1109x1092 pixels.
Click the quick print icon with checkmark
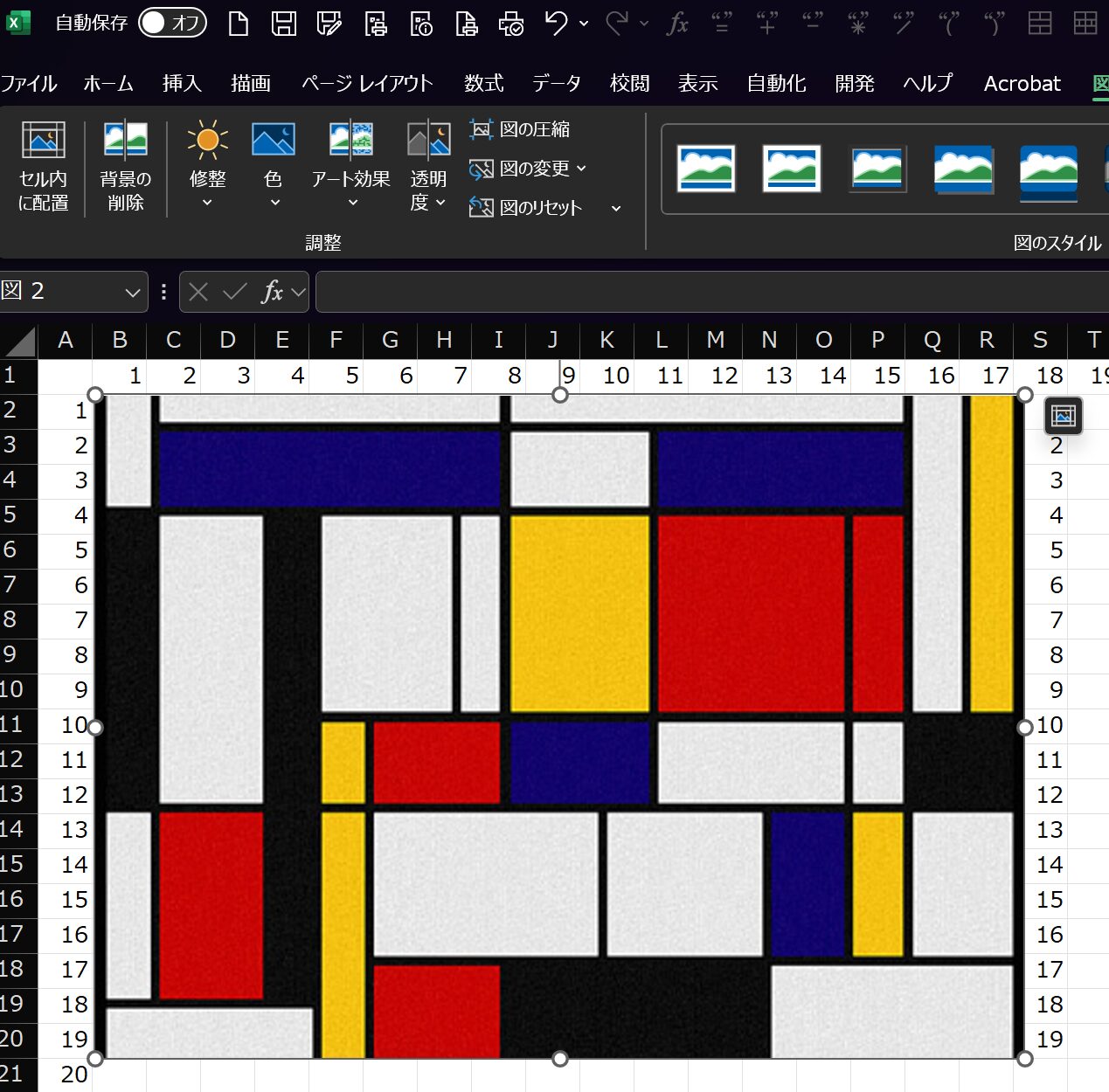511,24
